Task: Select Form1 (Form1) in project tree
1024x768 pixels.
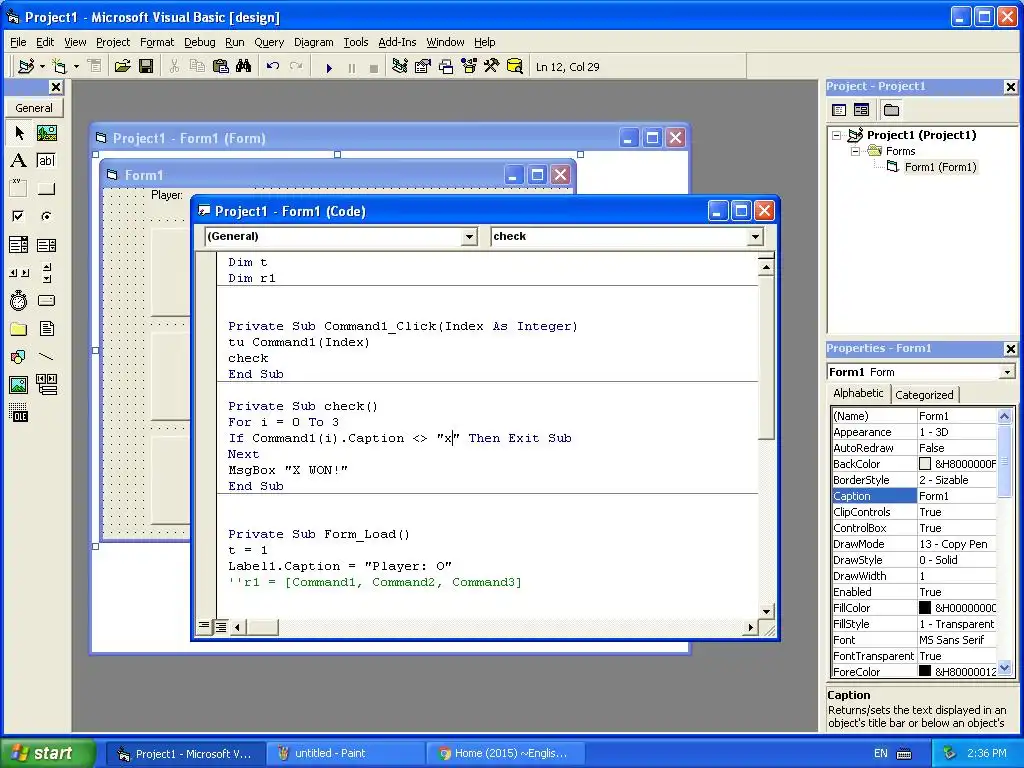Action: 940,167
